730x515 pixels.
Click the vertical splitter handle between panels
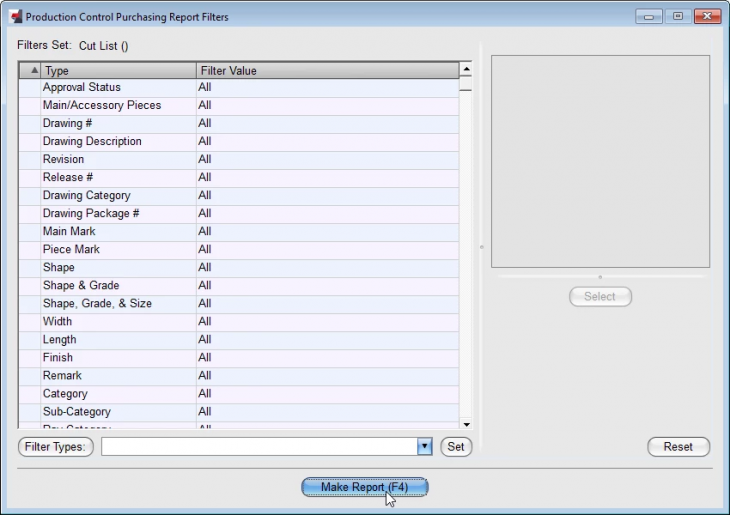481,247
